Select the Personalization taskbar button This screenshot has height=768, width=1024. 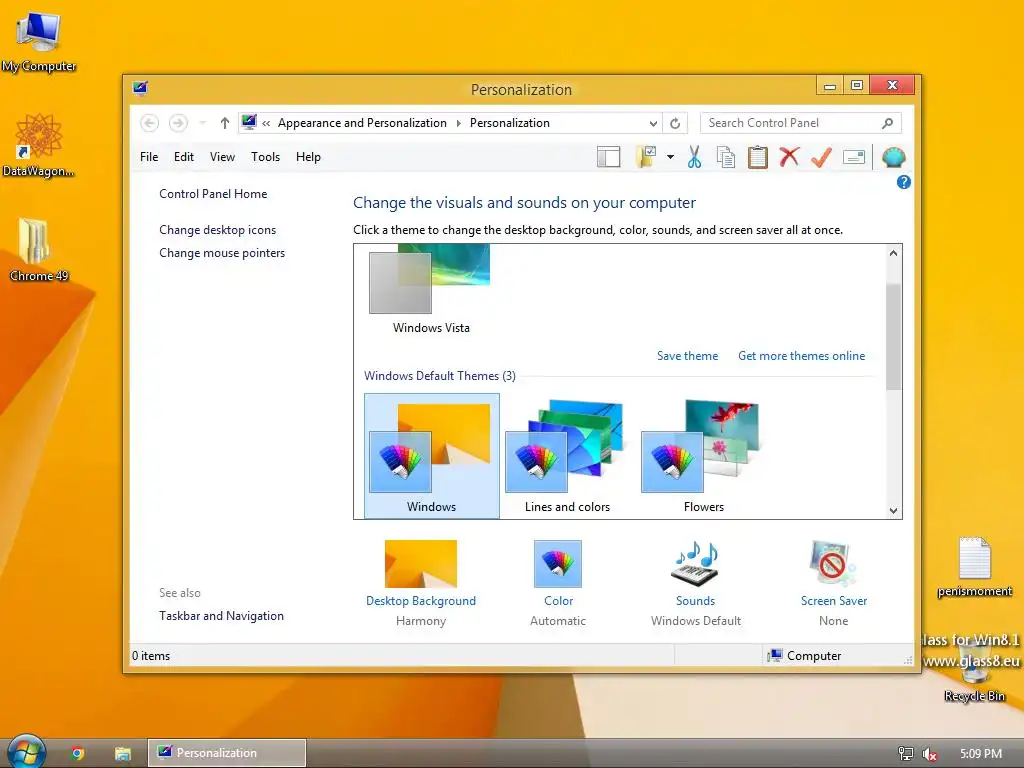227,752
